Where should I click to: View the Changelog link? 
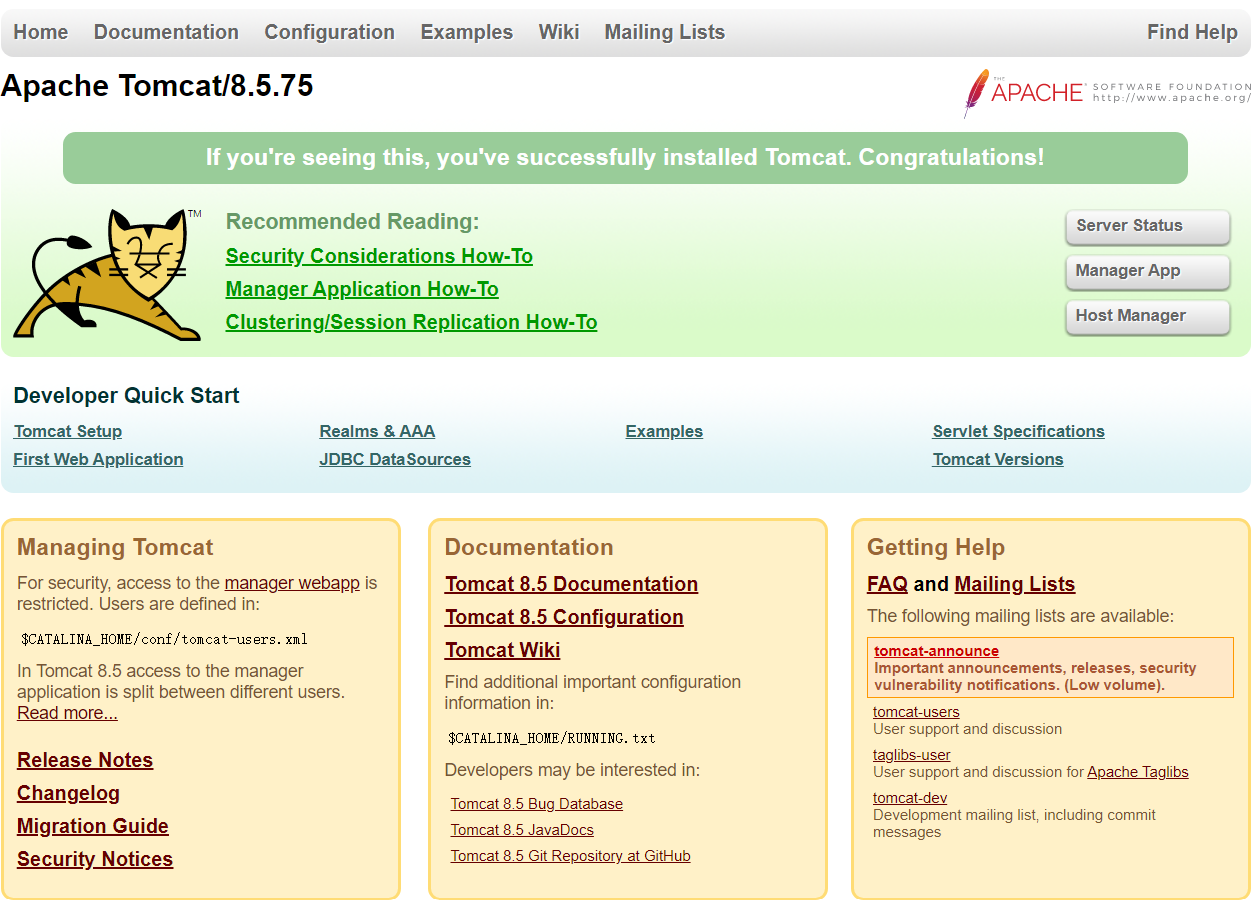[68, 793]
